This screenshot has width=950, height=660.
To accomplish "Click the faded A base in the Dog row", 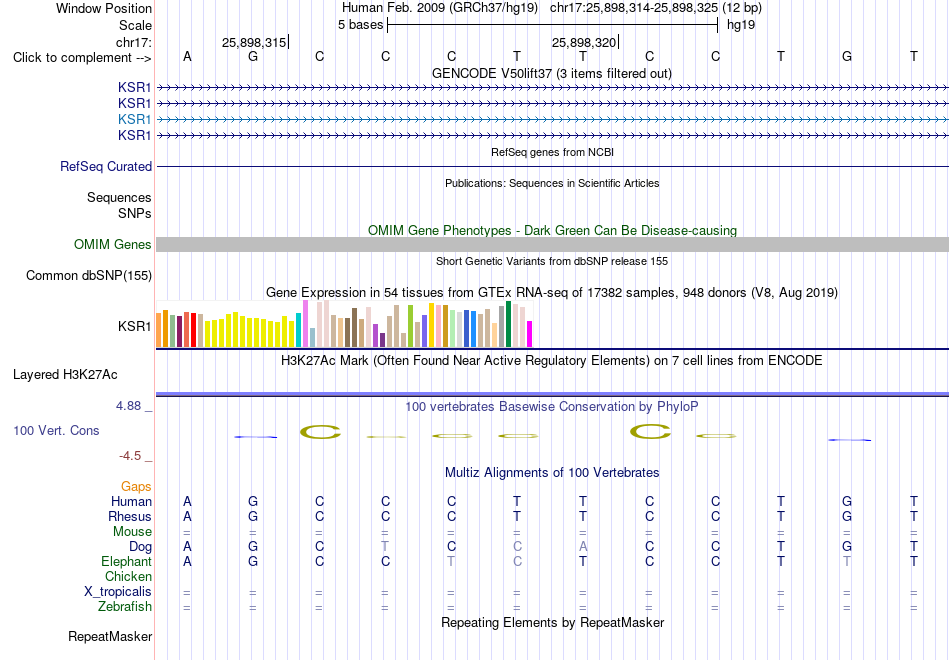I will coord(583,547).
